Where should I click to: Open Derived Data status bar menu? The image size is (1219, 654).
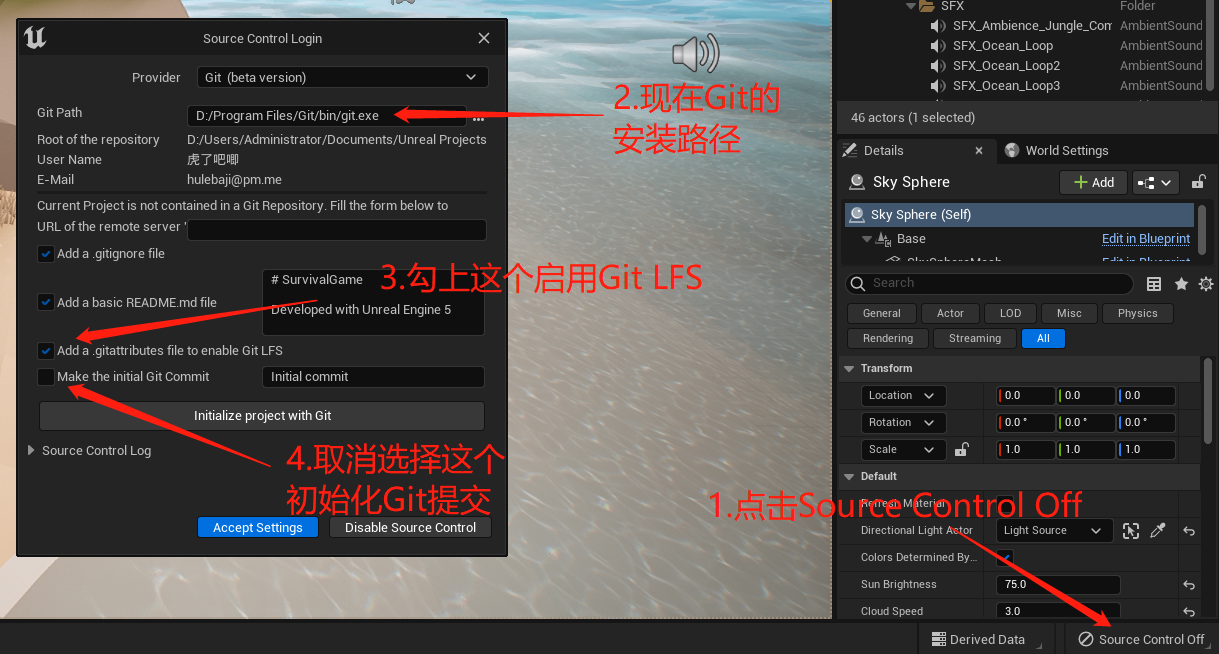pyautogui.click(x=979, y=639)
